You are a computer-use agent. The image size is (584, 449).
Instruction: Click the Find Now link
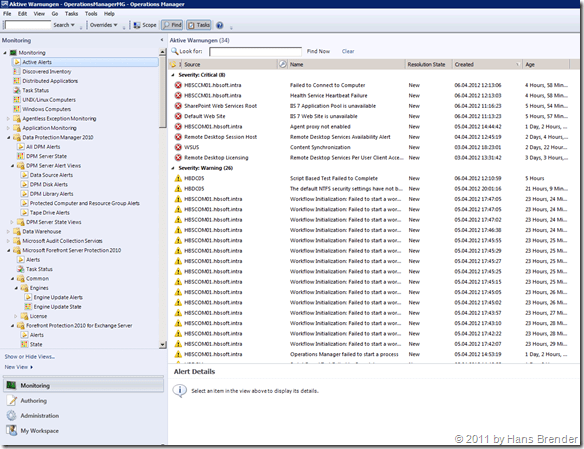pos(318,51)
